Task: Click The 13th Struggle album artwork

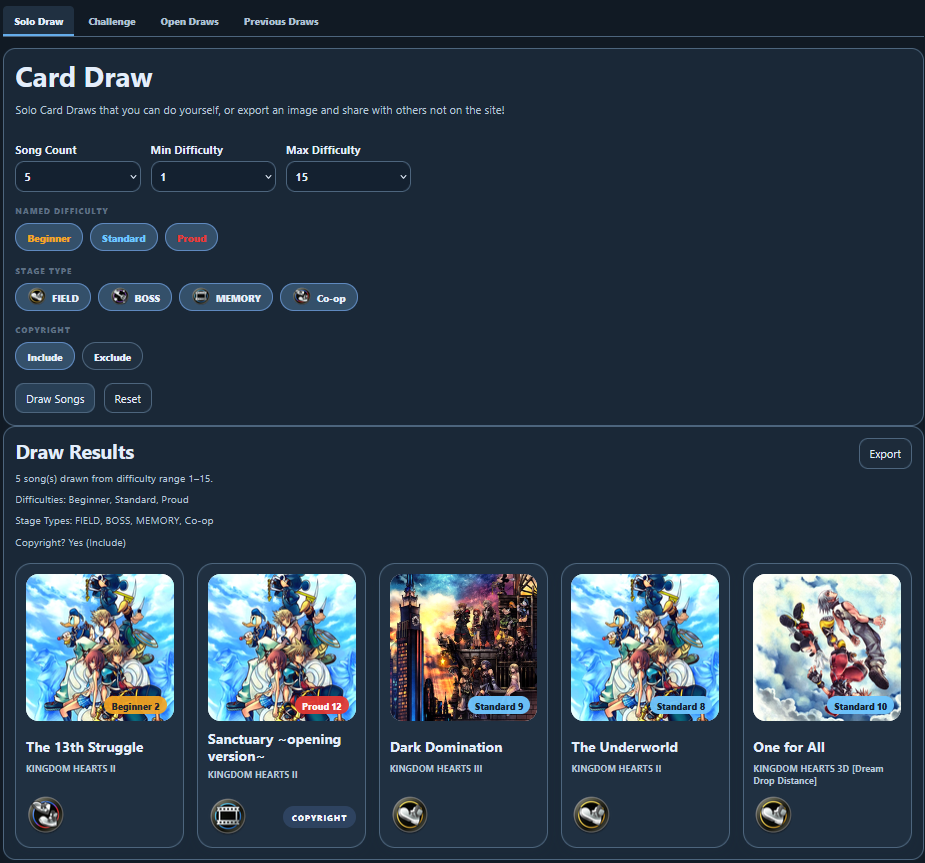Action: 100,647
